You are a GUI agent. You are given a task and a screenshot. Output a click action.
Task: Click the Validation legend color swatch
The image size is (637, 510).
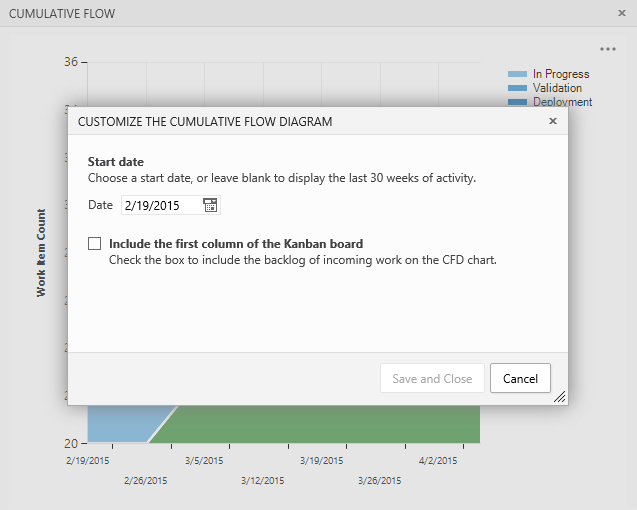click(517, 88)
